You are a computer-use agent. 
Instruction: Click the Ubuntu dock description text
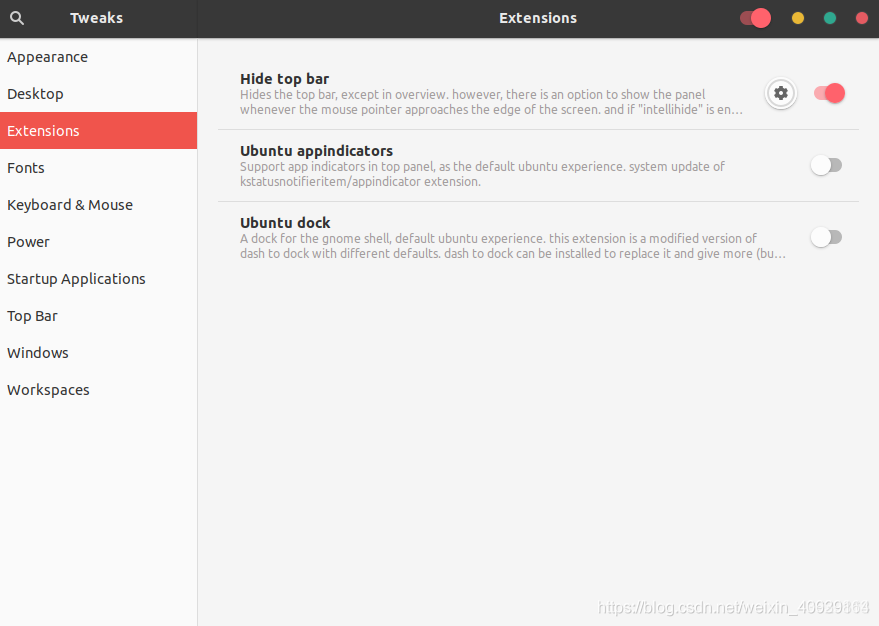click(x=512, y=246)
